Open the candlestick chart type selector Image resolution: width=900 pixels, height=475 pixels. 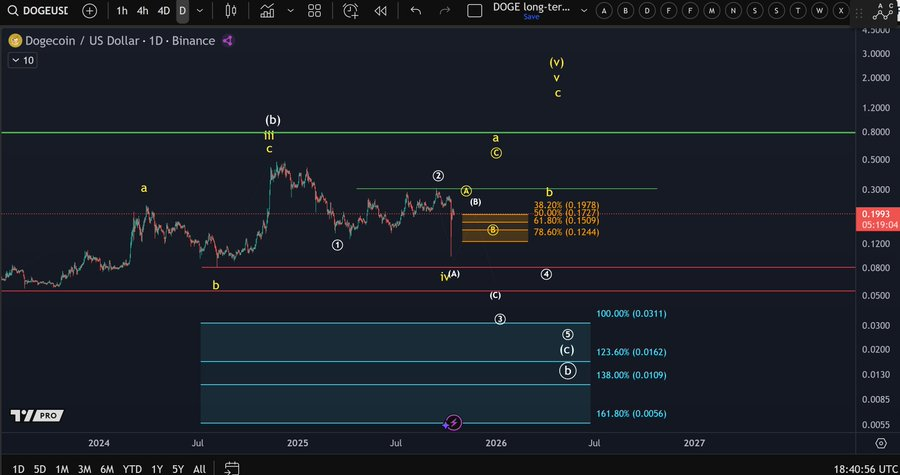click(231, 11)
